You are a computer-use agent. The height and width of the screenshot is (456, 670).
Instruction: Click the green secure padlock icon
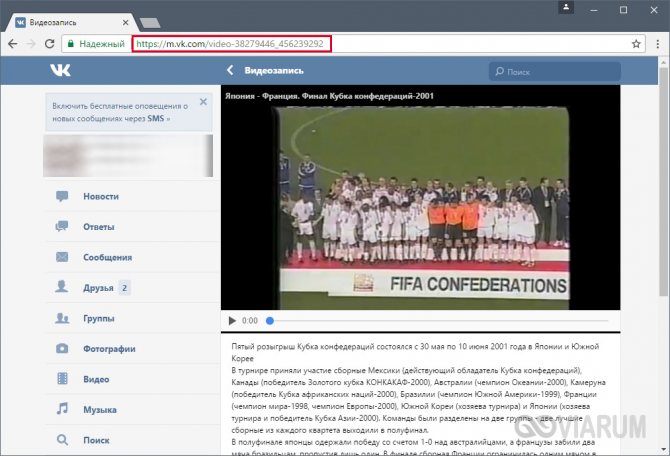point(71,44)
